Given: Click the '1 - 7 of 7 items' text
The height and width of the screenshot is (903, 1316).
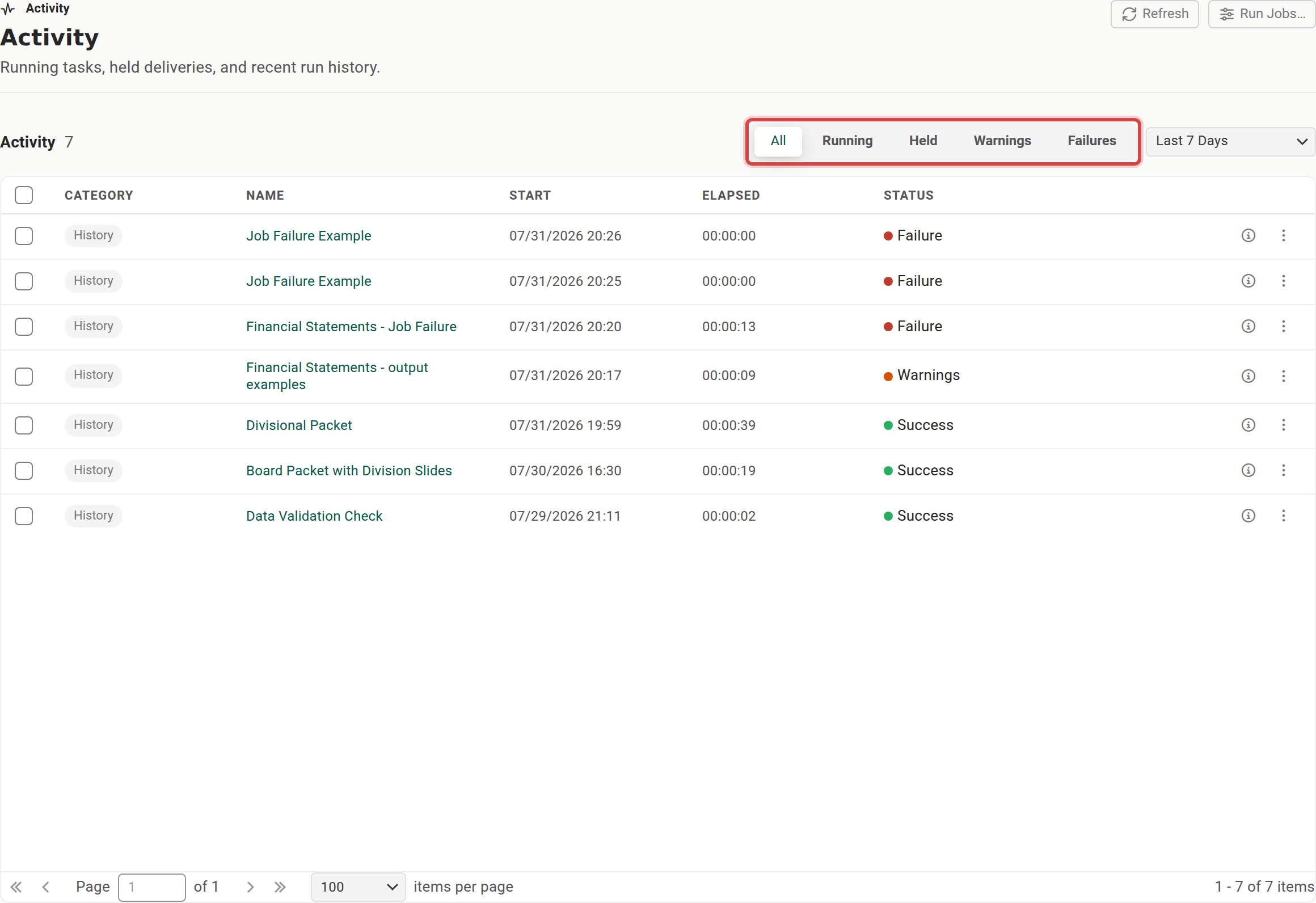Looking at the screenshot, I should click(1264, 887).
